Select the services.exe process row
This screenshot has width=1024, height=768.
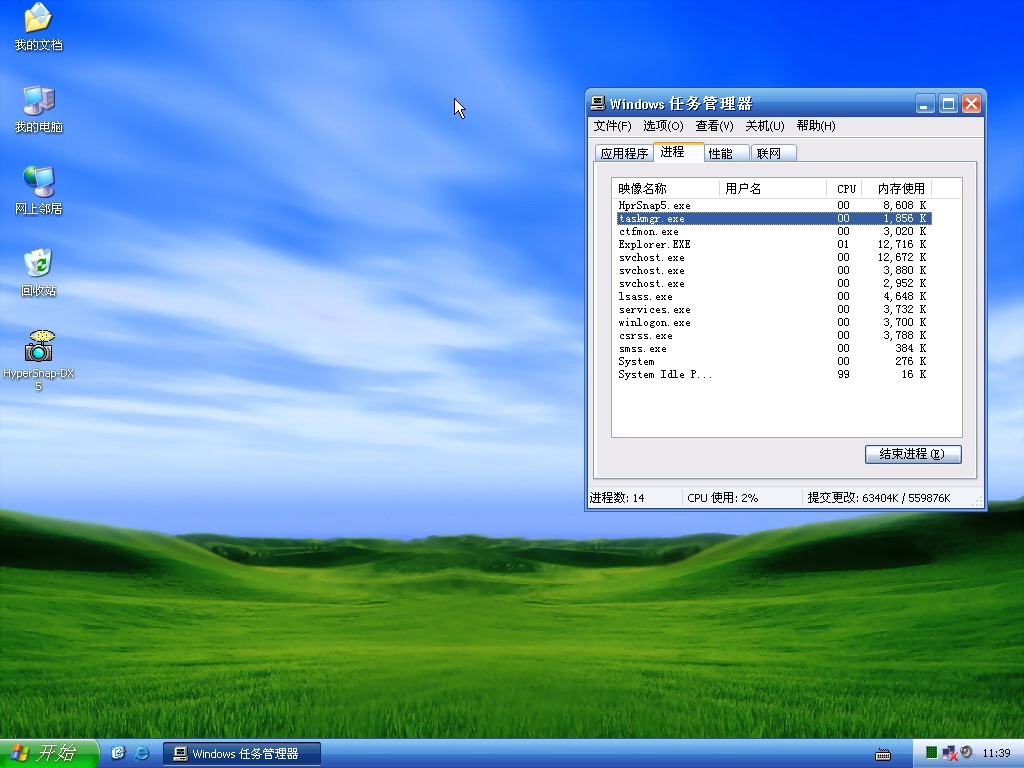pyautogui.click(x=774, y=310)
